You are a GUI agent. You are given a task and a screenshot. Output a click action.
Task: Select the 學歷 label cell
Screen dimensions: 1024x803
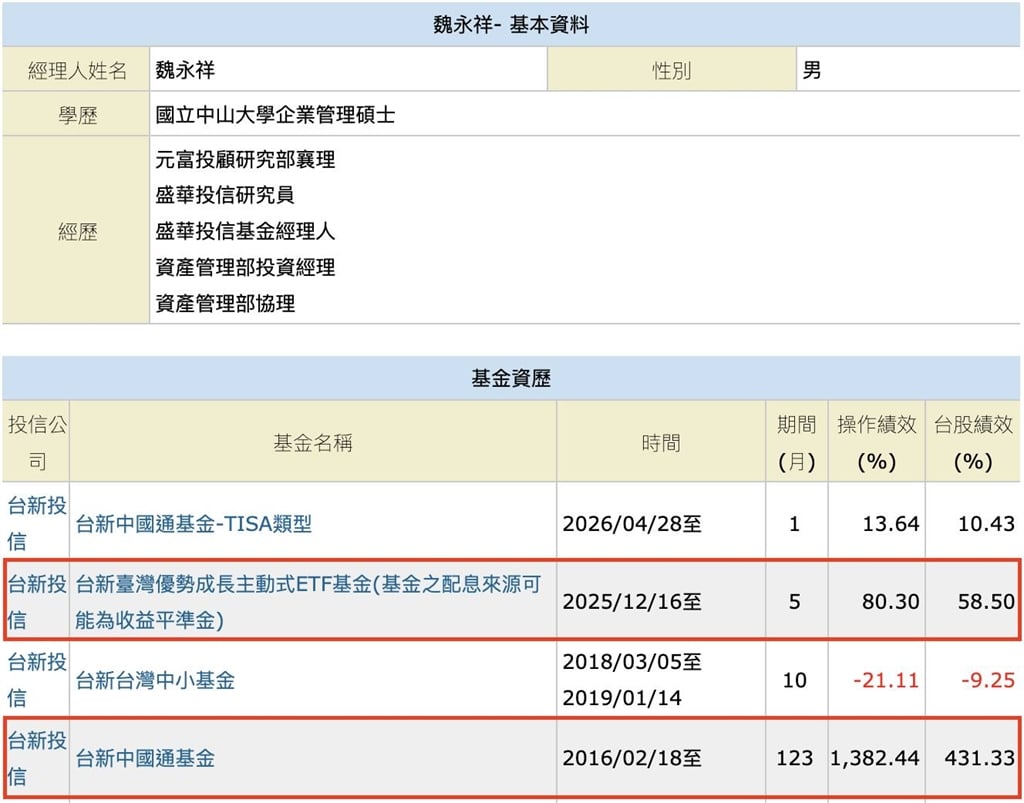pyautogui.click(x=76, y=114)
